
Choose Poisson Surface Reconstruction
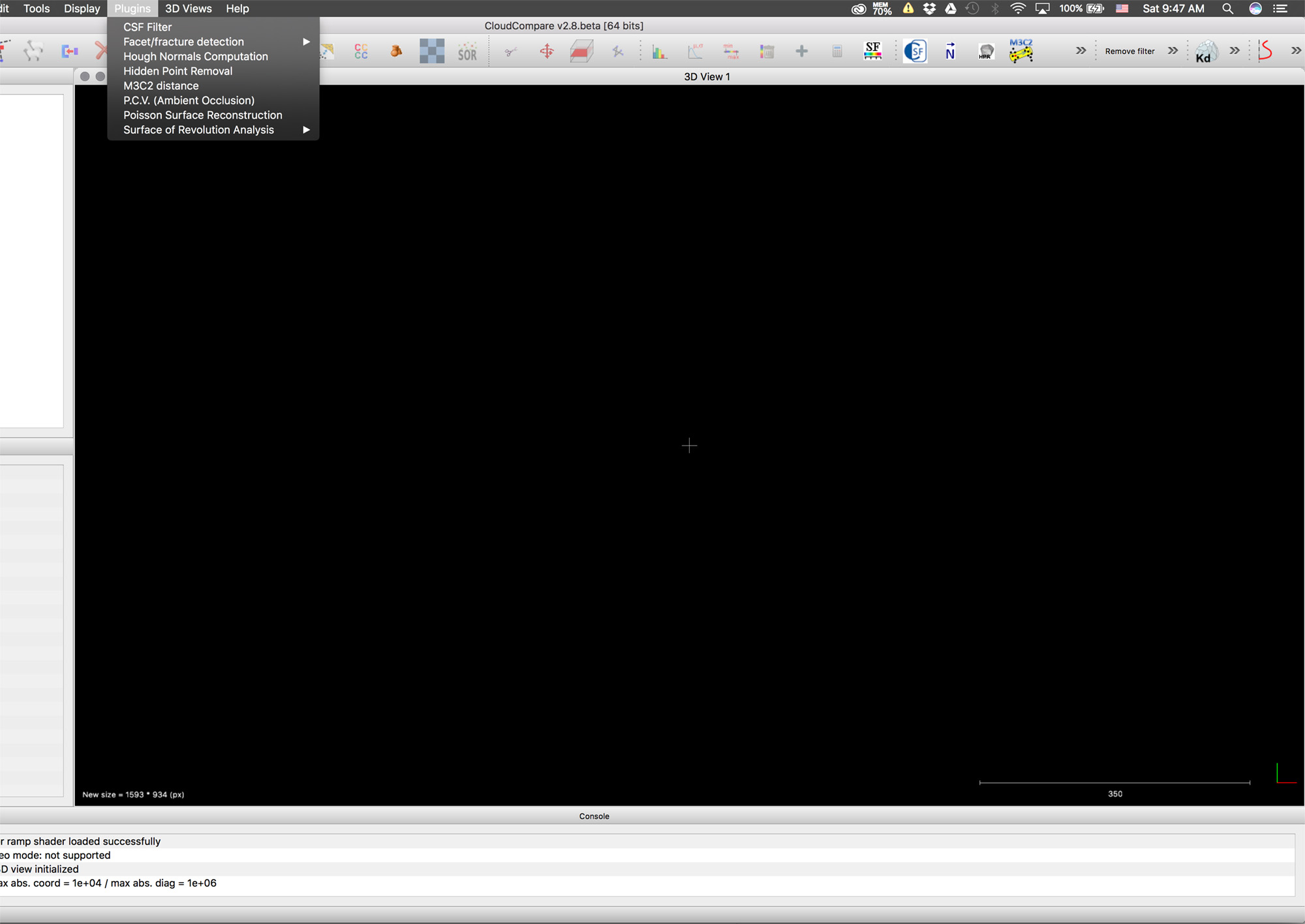(x=202, y=115)
